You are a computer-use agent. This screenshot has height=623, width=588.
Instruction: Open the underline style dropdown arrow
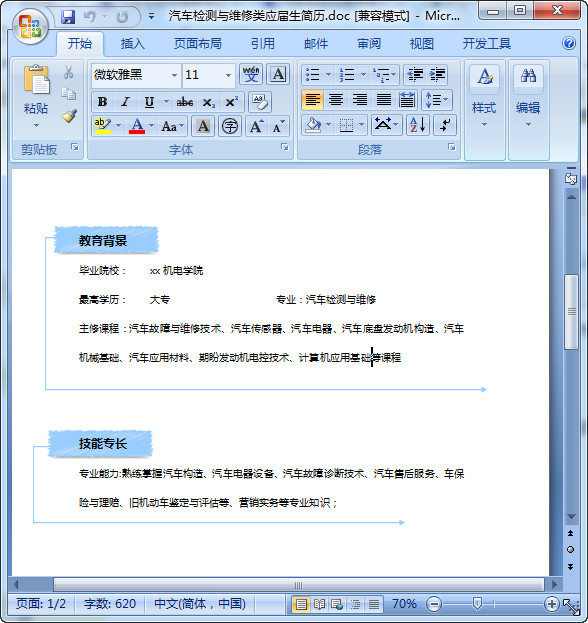pyautogui.click(x=166, y=102)
